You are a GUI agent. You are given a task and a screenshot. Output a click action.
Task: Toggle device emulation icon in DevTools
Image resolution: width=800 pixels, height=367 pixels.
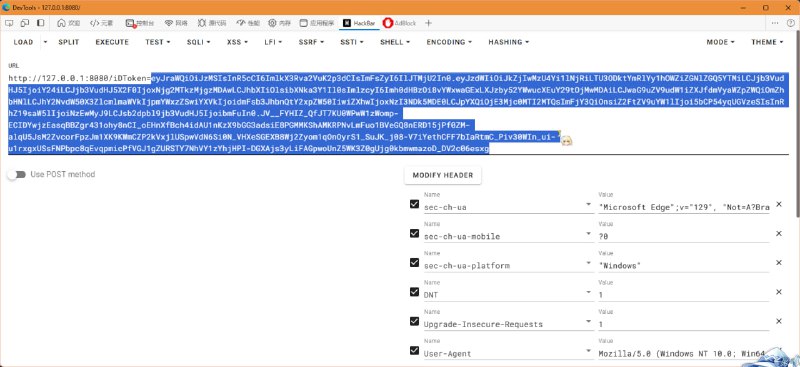24,23
